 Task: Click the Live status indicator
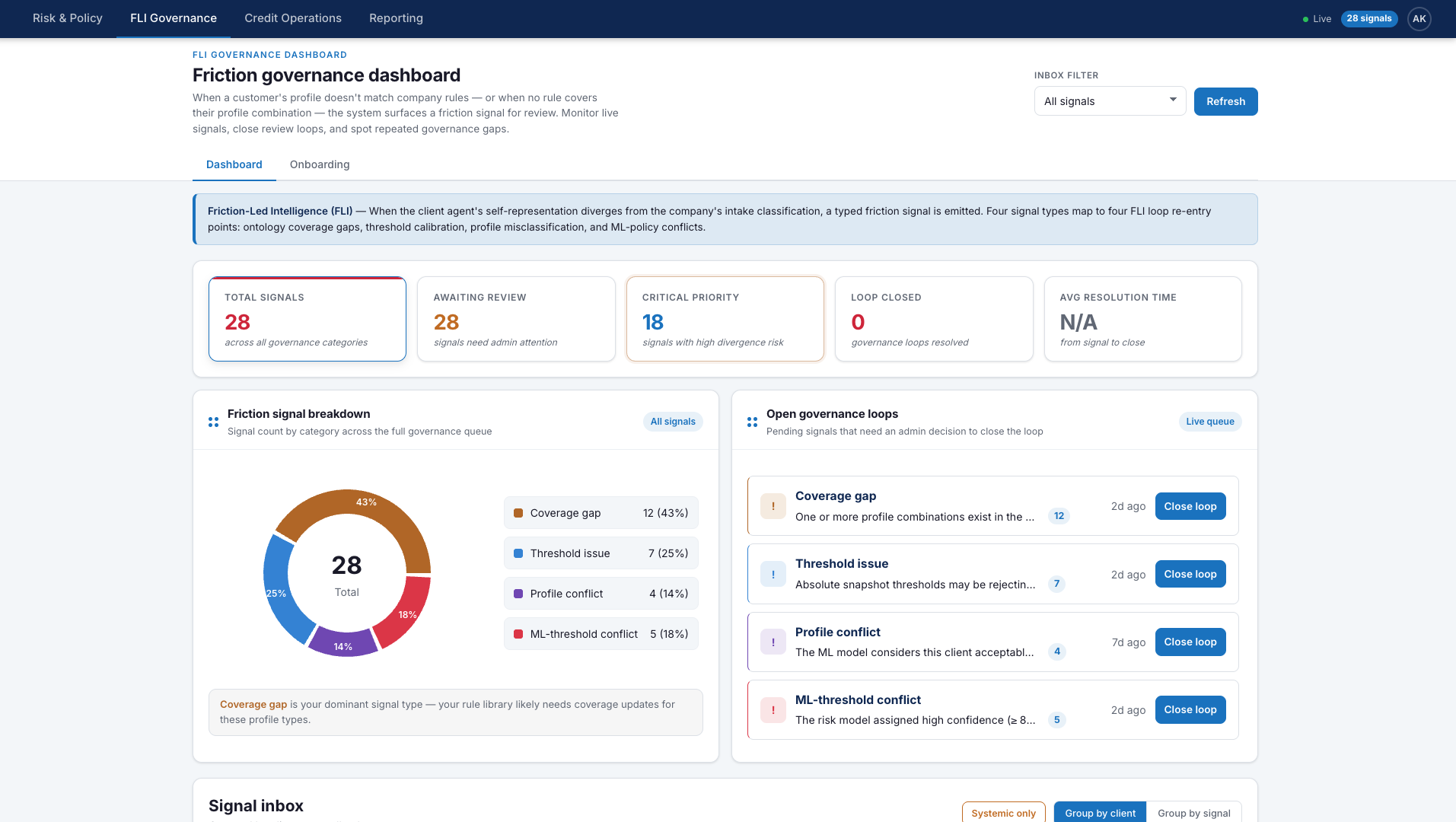click(x=1317, y=18)
